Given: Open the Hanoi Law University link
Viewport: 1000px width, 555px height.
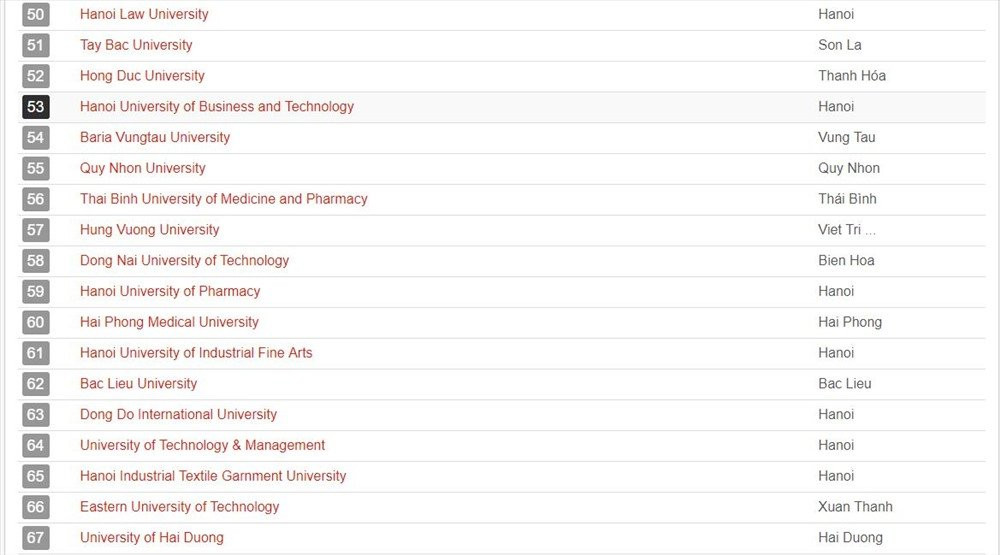Looking at the screenshot, I should click(x=144, y=14).
